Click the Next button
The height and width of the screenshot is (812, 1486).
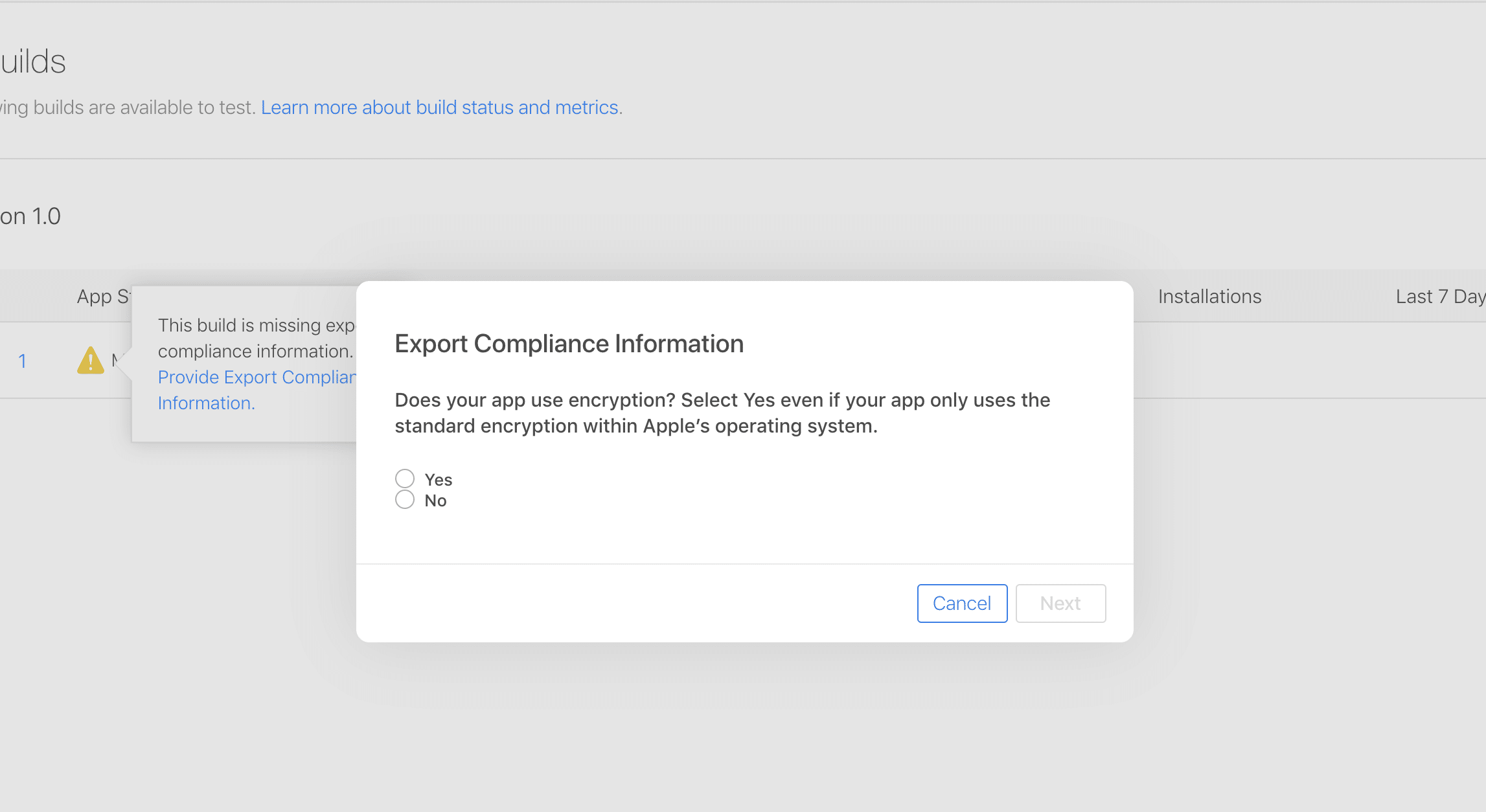click(1060, 603)
